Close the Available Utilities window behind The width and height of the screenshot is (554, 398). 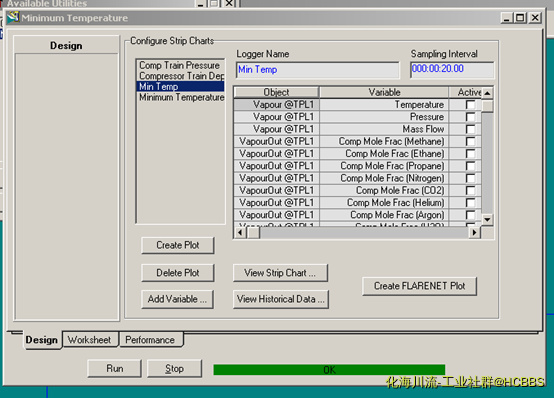tap(229, 3)
